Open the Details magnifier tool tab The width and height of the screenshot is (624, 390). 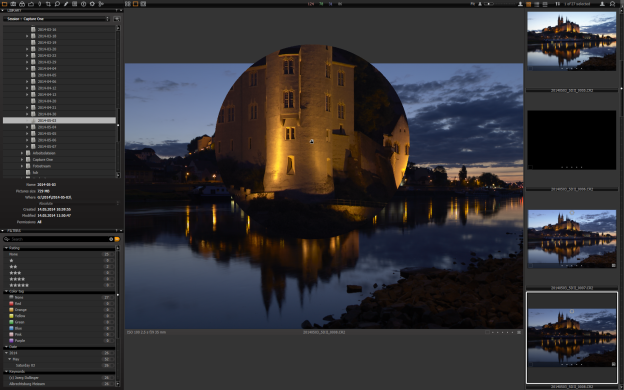(57, 4)
